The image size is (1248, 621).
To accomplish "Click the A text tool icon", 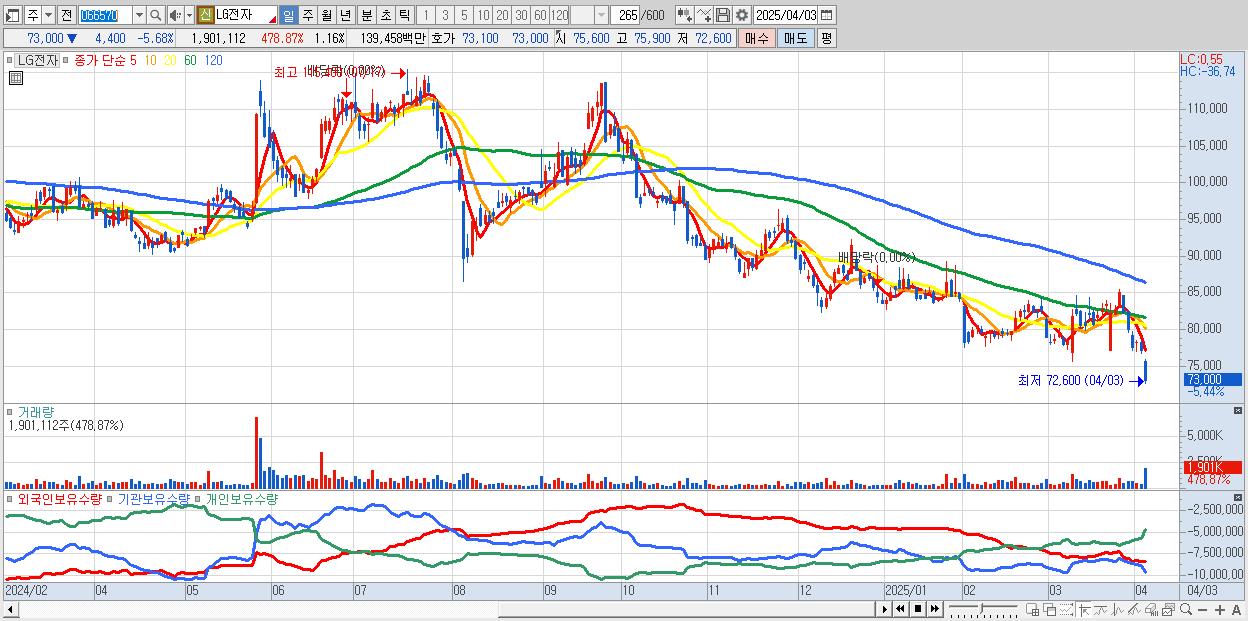I will tap(1236, 610).
